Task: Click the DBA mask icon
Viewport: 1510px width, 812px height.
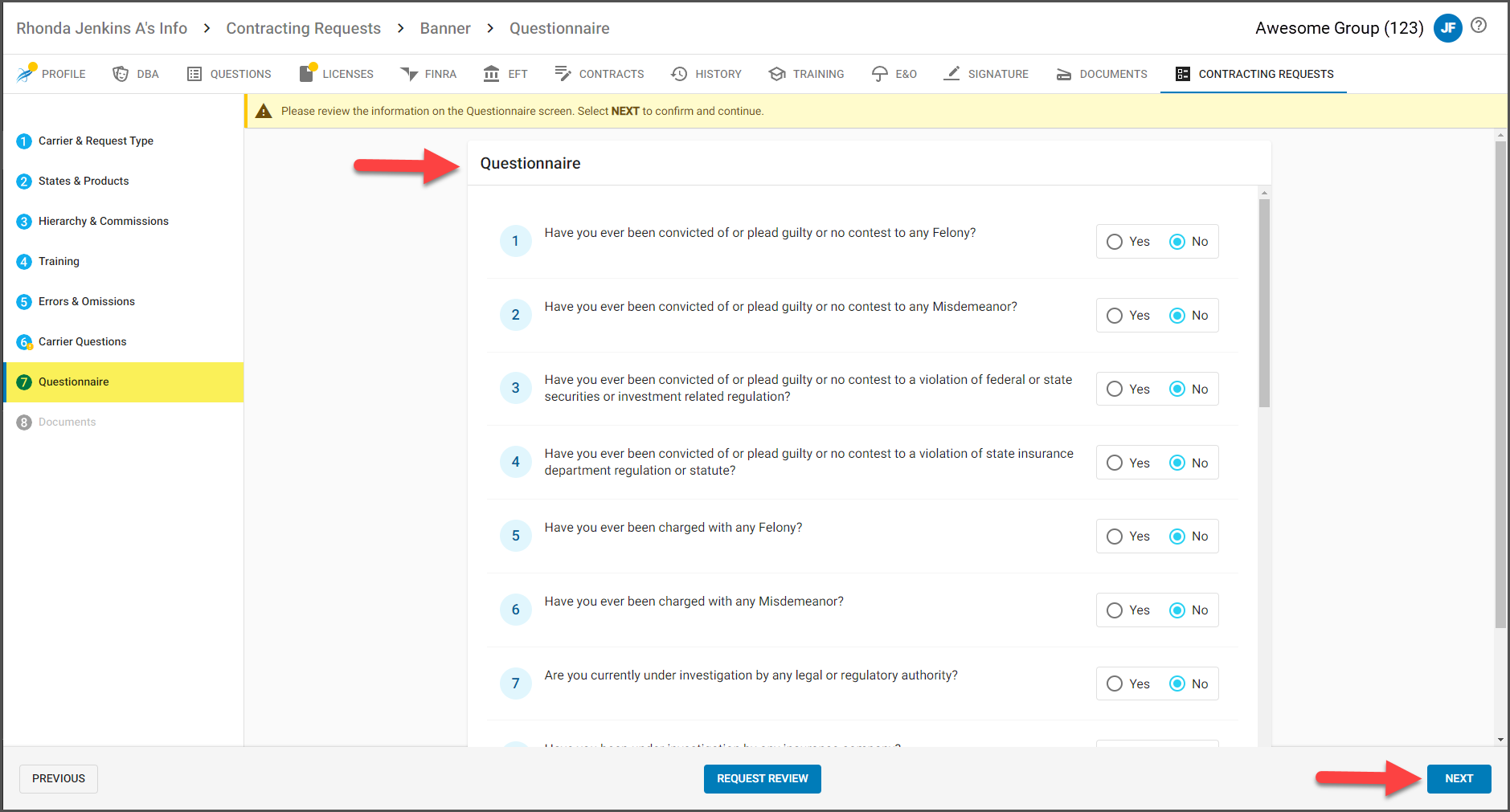Action: coord(121,74)
